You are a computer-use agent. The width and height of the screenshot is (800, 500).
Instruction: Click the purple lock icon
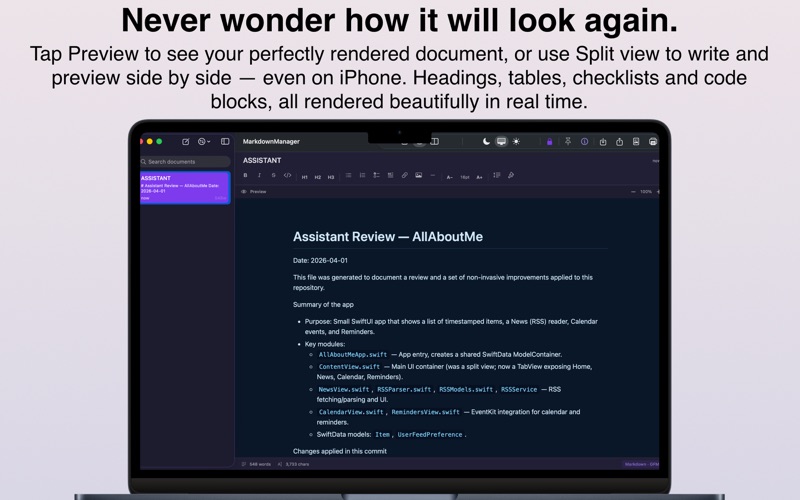pos(549,142)
